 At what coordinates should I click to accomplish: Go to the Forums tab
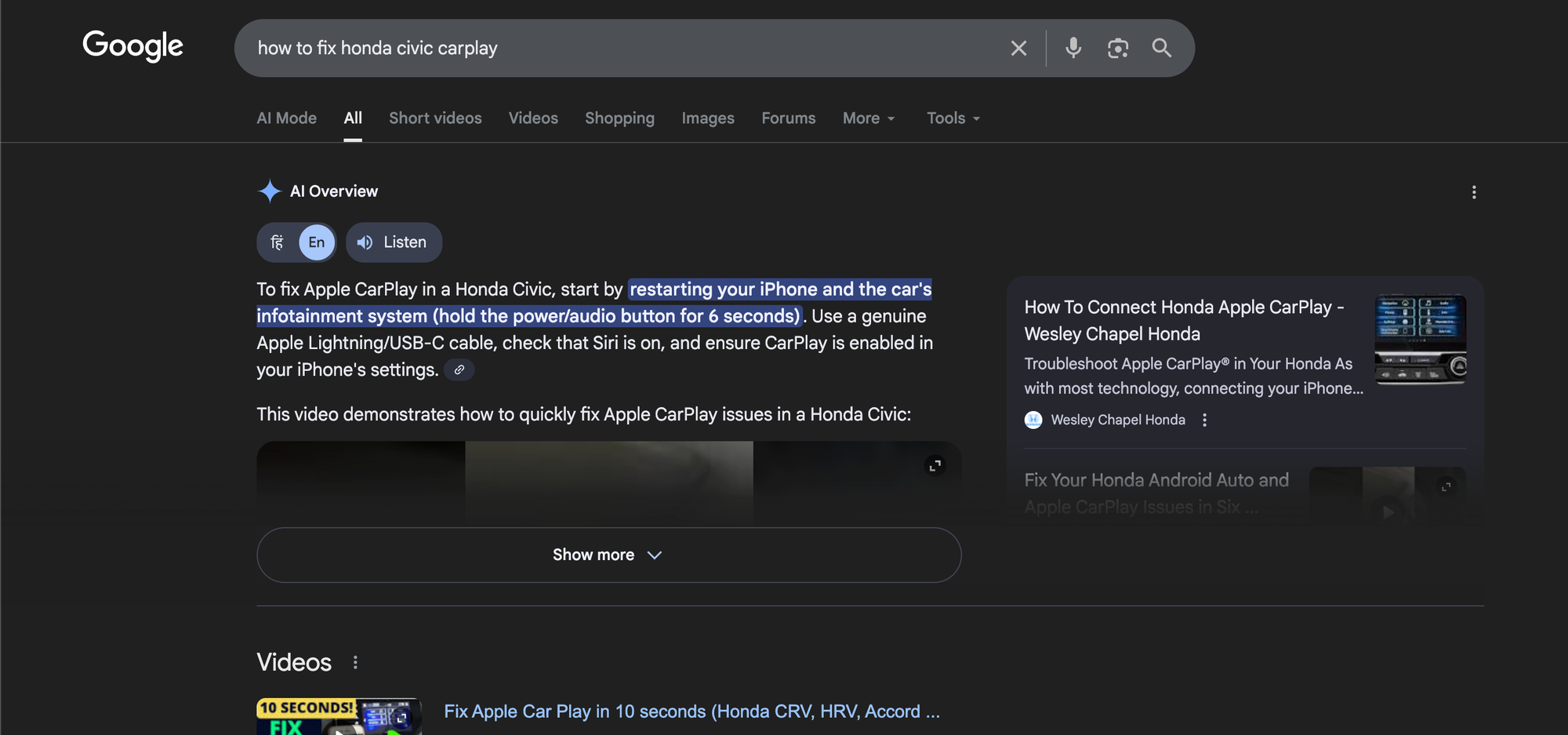(x=788, y=118)
